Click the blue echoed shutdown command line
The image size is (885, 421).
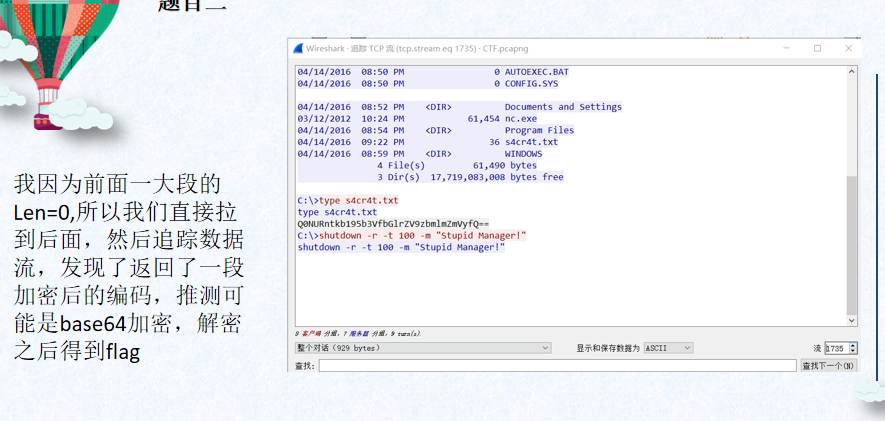[401, 247]
